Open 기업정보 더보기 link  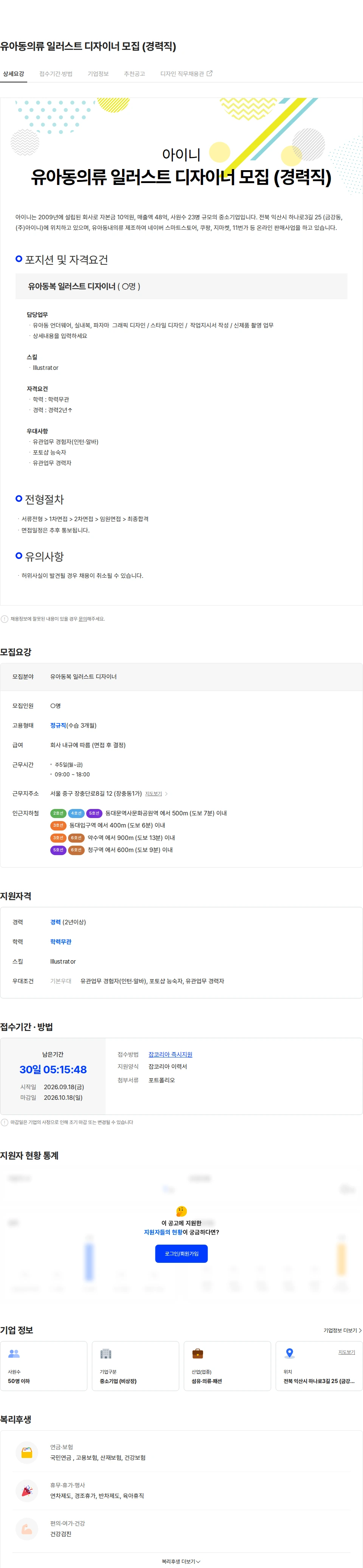pyautogui.click(x=342, y=1330)
